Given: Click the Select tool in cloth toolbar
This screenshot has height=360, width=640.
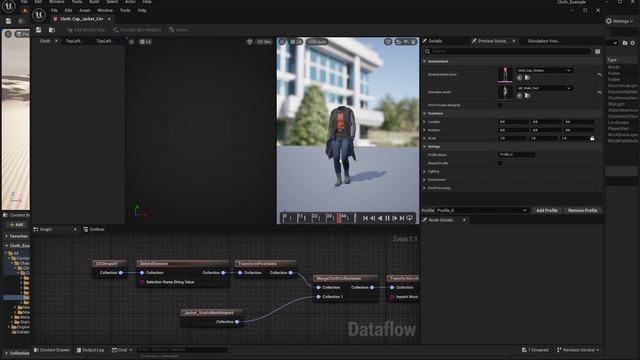Looking at the screenshot, I should (x=178, y=30).
